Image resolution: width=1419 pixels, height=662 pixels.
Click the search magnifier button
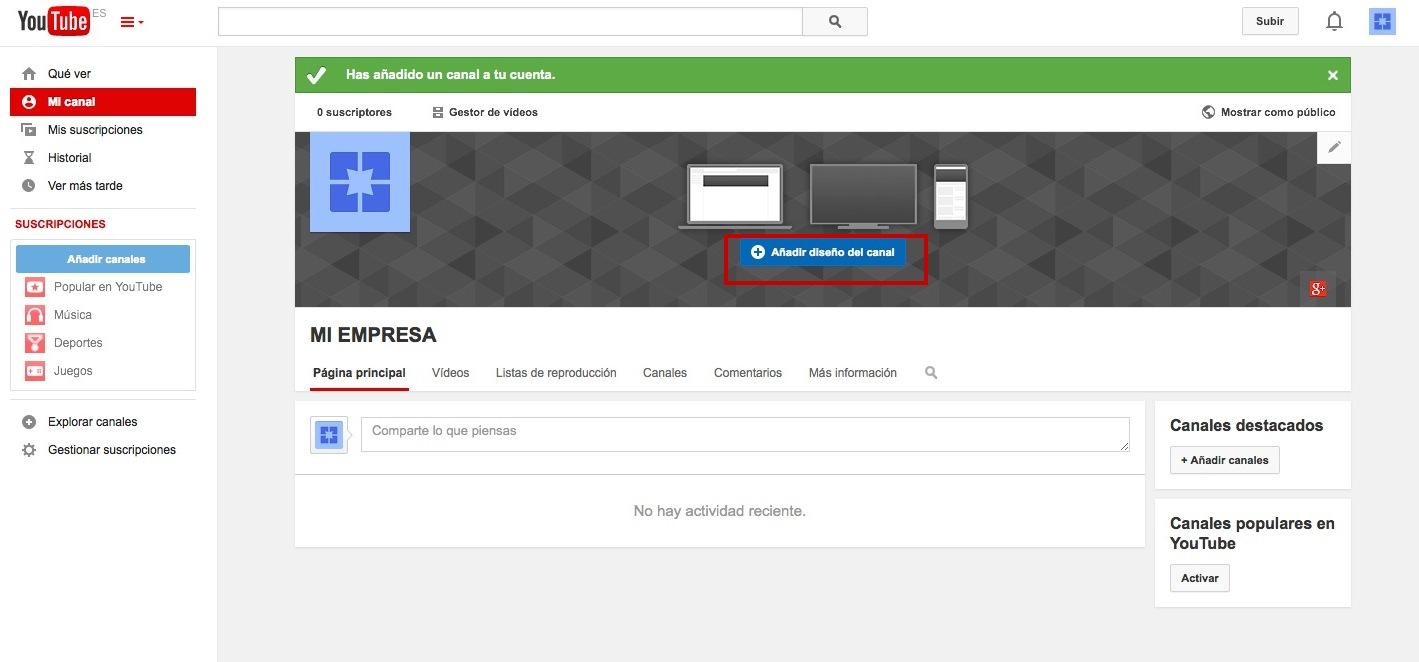pos(835,21)
